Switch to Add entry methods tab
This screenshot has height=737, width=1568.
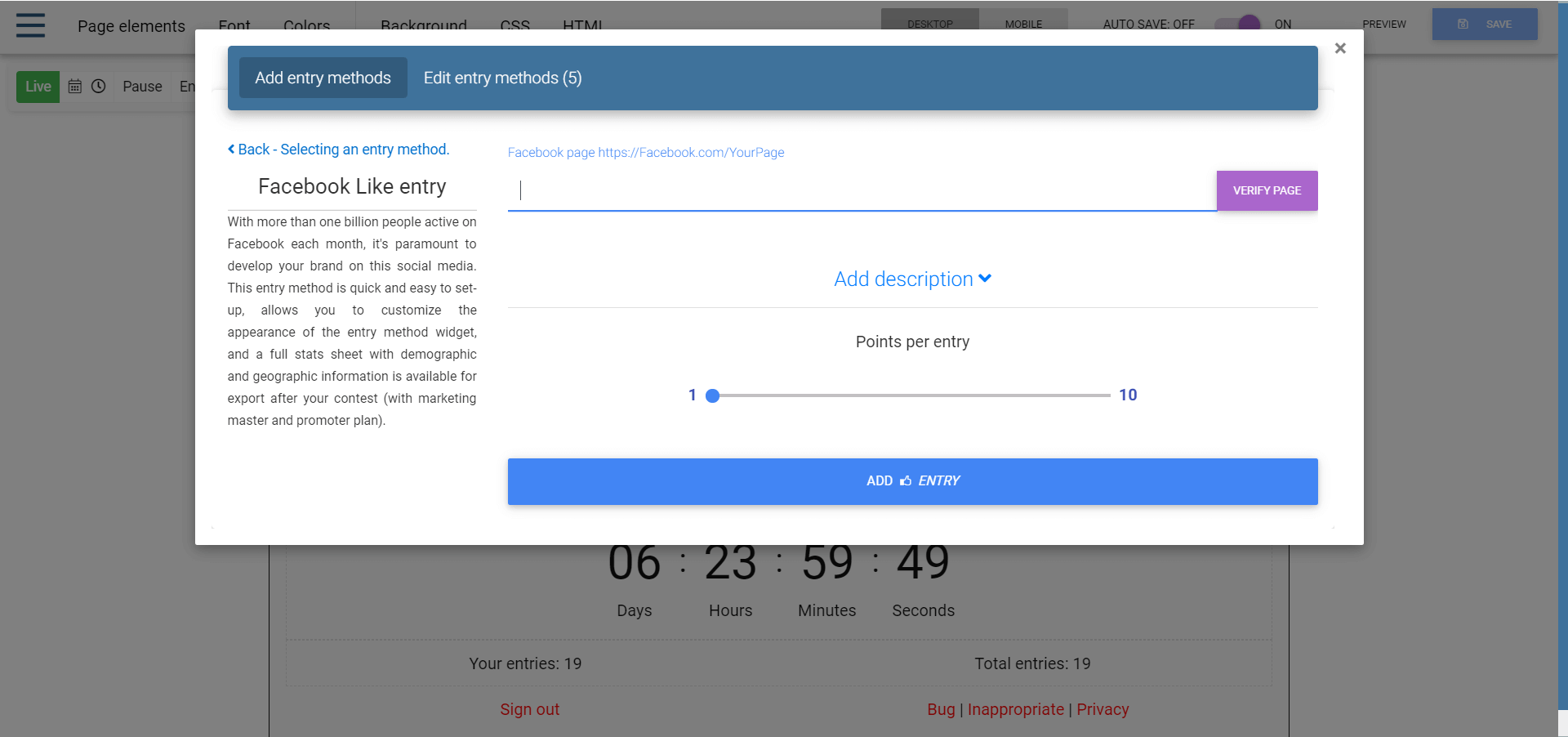(x=323, y=78)
